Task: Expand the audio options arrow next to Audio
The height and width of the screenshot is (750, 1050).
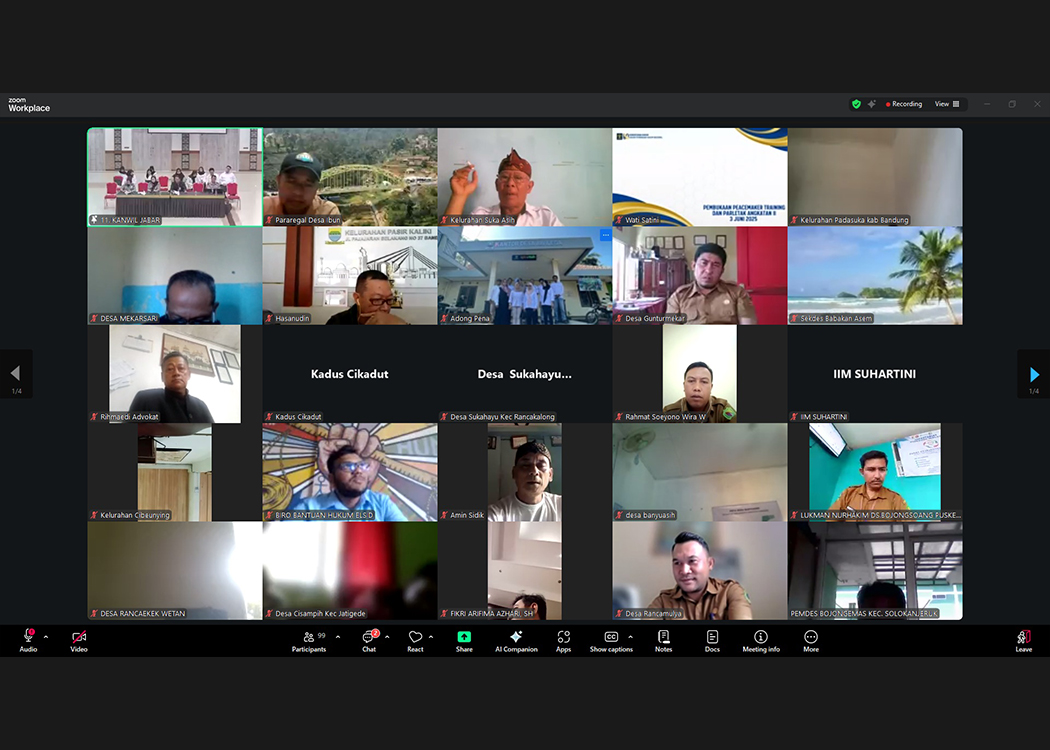Action: [46, 637]
